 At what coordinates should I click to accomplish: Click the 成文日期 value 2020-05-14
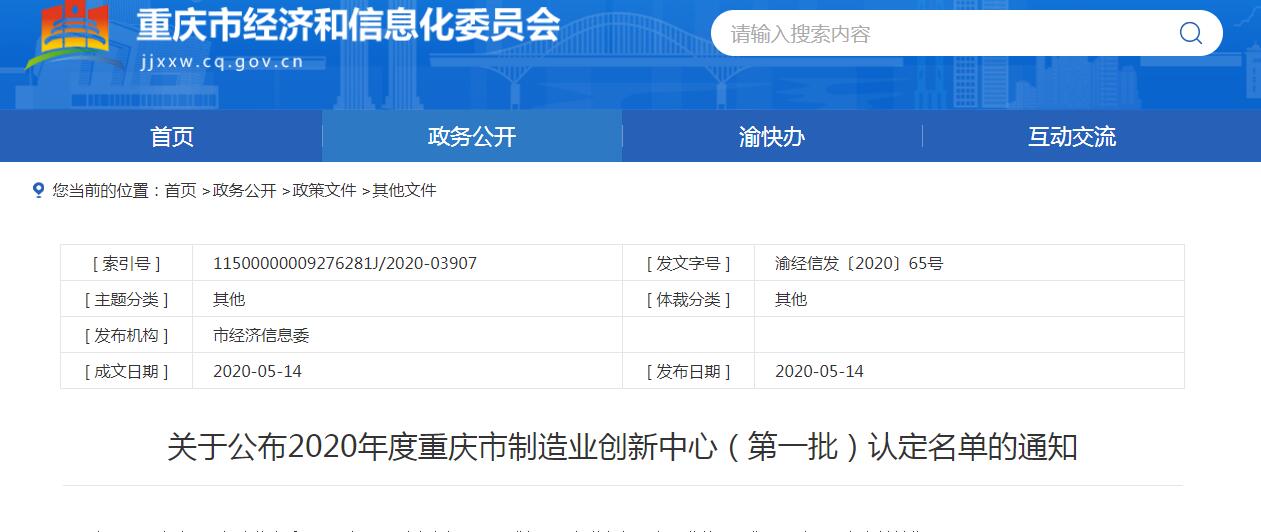point(257,371)
